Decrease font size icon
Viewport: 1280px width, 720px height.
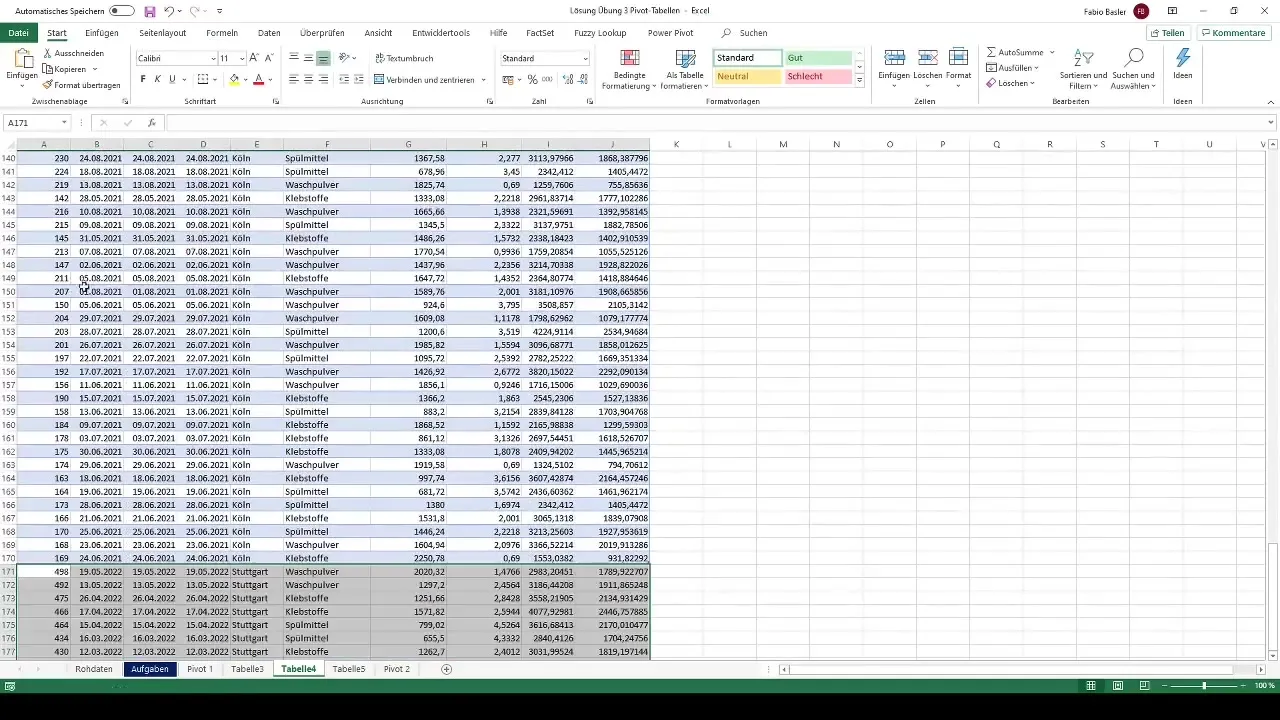click(x=269, y=58)
